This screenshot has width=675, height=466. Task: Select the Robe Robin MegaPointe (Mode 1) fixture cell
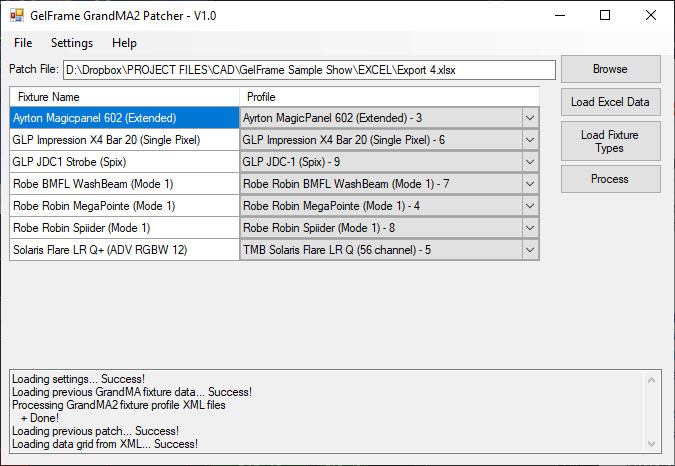(124, 206)
